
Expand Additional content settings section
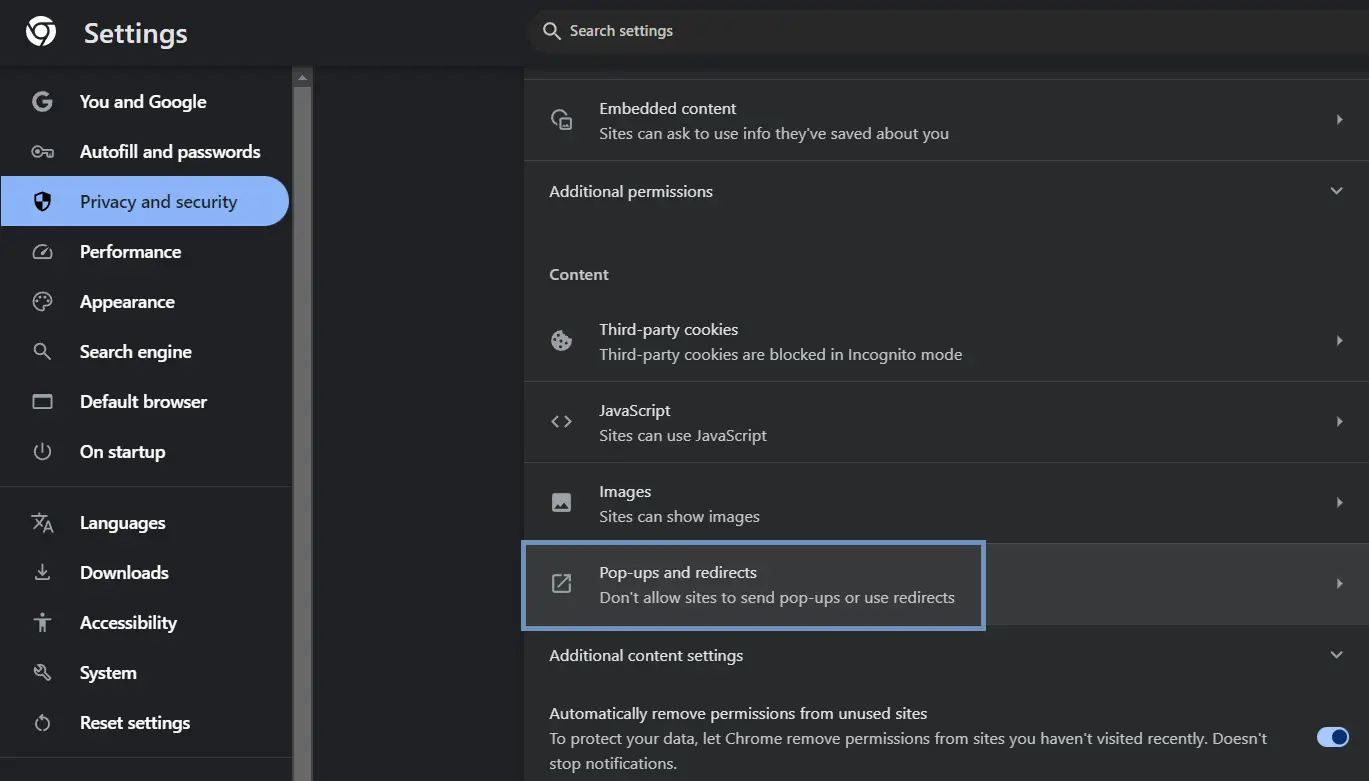click(x=1336, y=655)
